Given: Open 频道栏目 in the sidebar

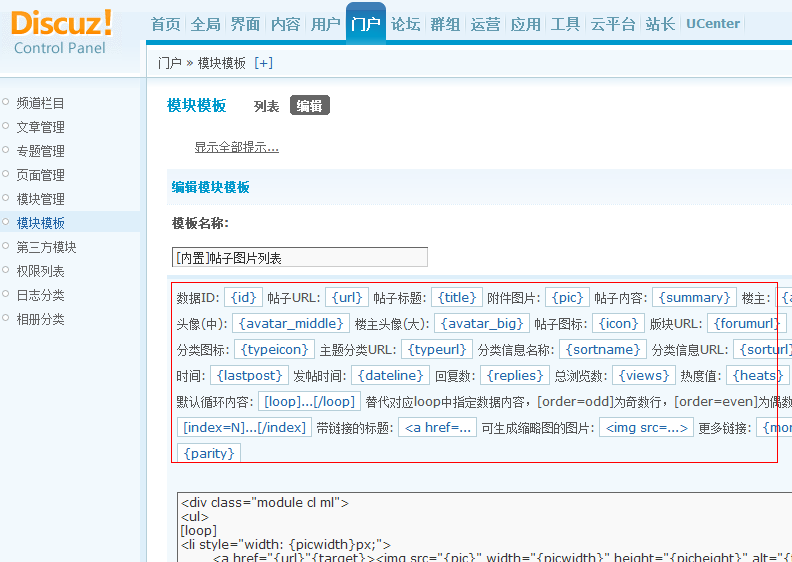Looking at the screenshot, I should [40, 103].
